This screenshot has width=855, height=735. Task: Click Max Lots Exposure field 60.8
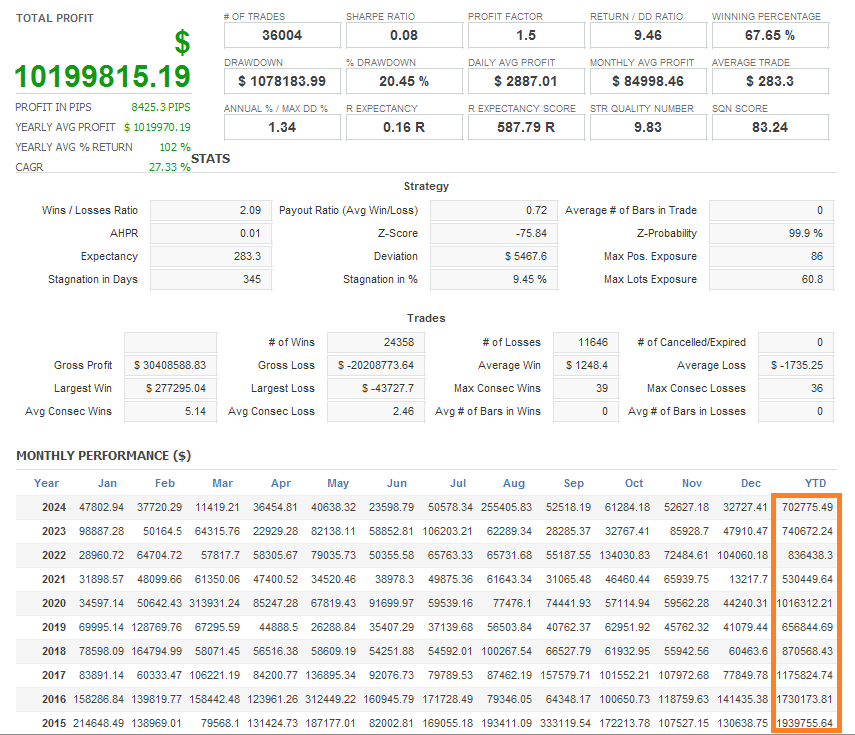pyautogui.click(x=772, y=279)
